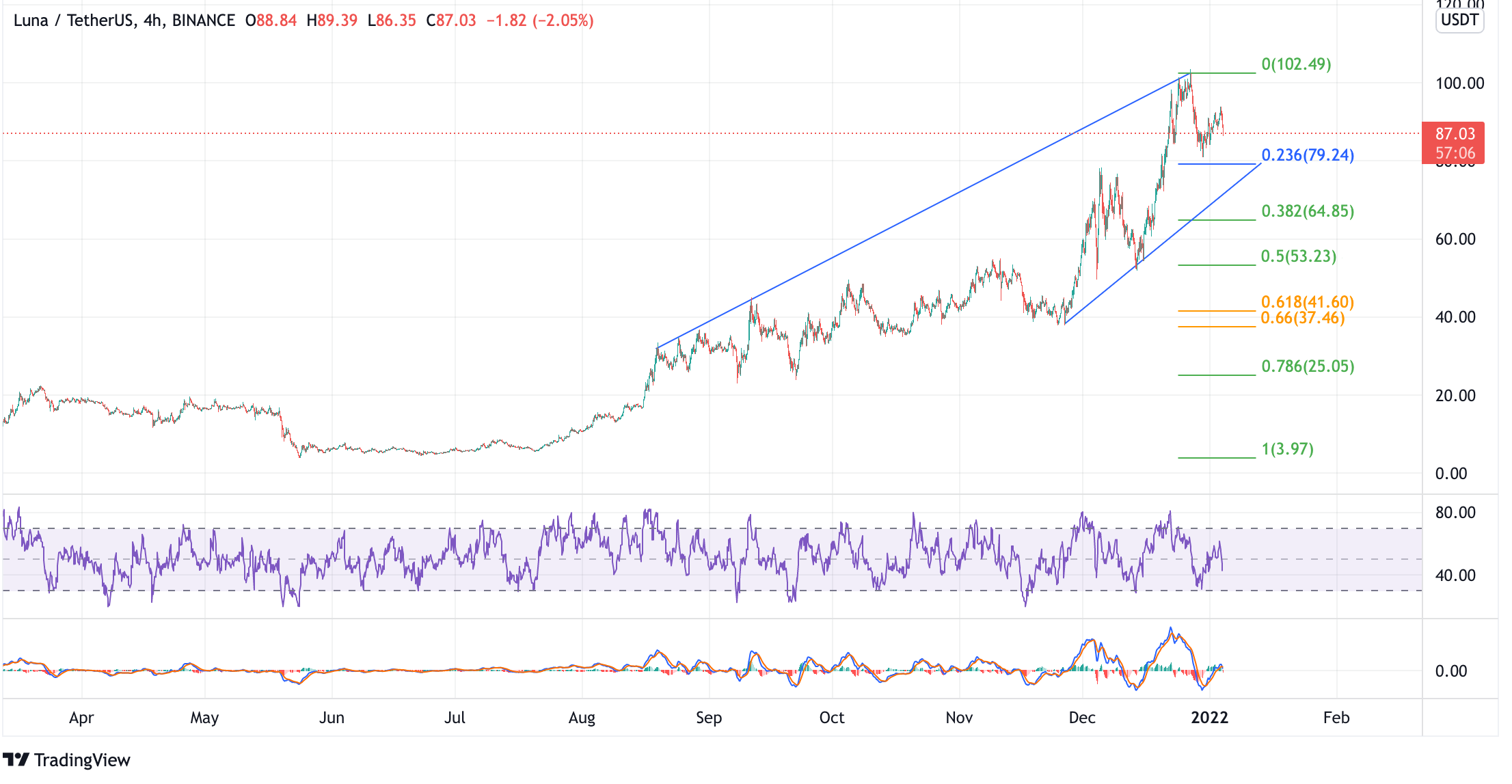Click the 100.00 price scale label
This screenshot has height=784, width=1512.
click(x=1459, y=83)
